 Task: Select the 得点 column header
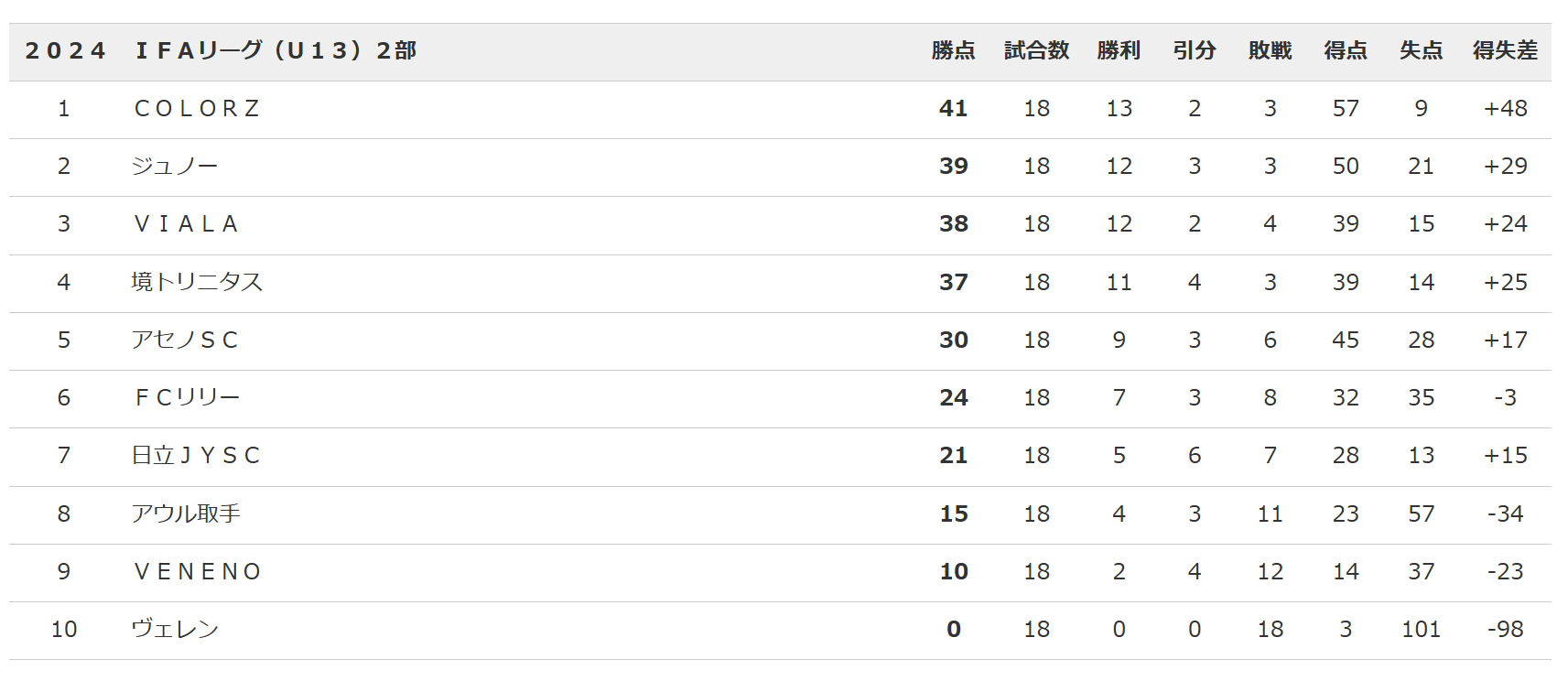click(1346, 50)
